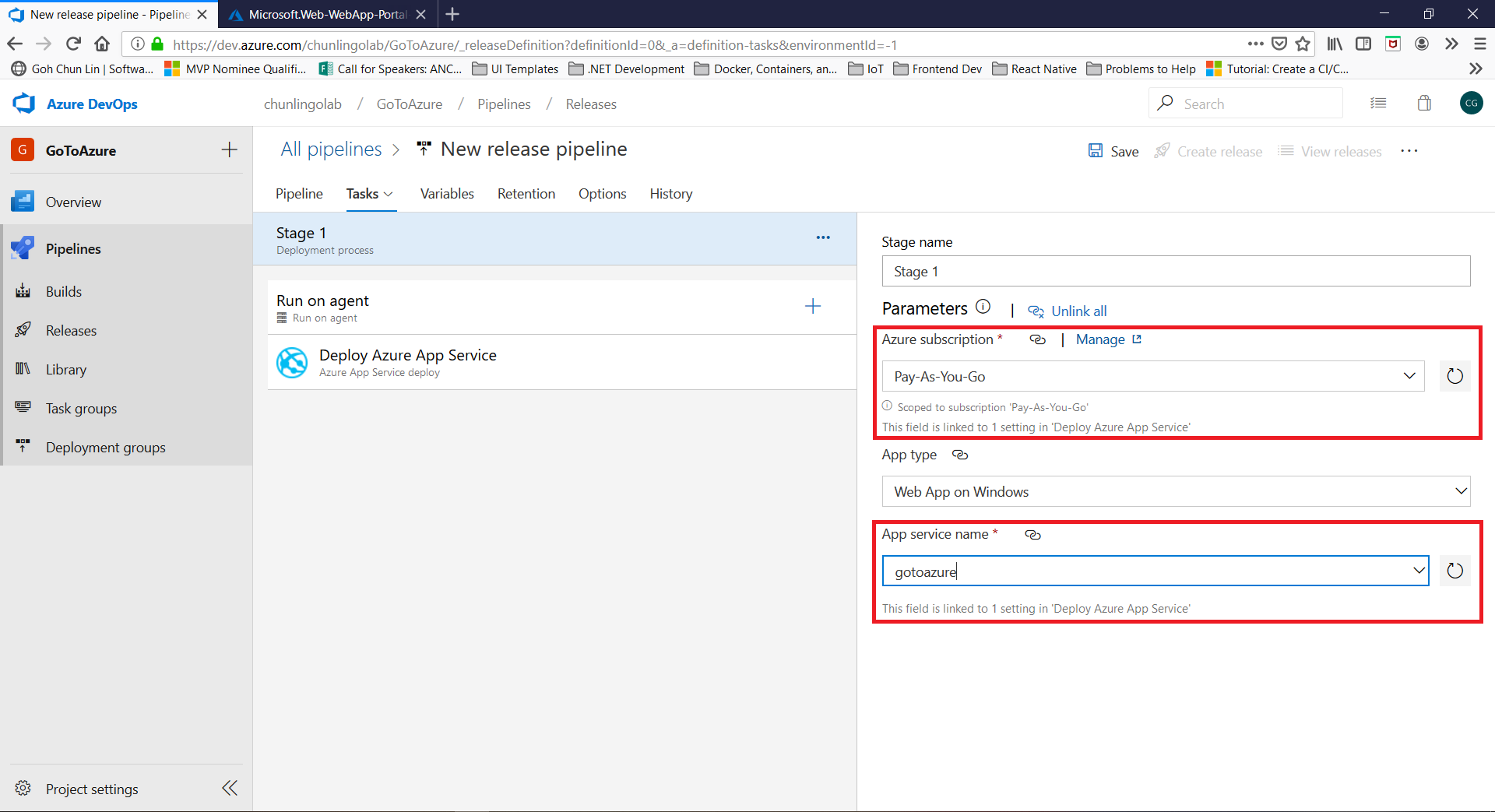Click Releases breadcrumb
The width and height of the screenshot is (1495, 812).
tap(591, 104)
